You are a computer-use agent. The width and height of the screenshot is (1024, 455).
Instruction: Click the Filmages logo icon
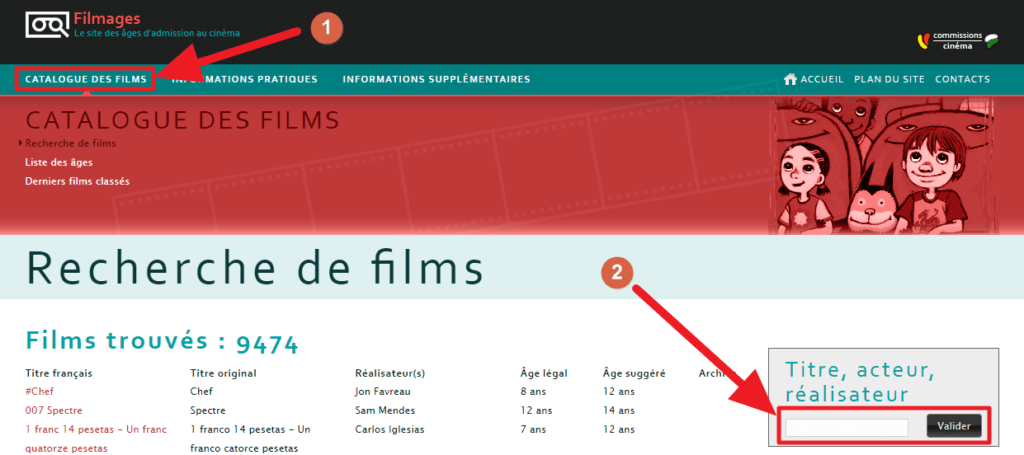coord(47,25)
